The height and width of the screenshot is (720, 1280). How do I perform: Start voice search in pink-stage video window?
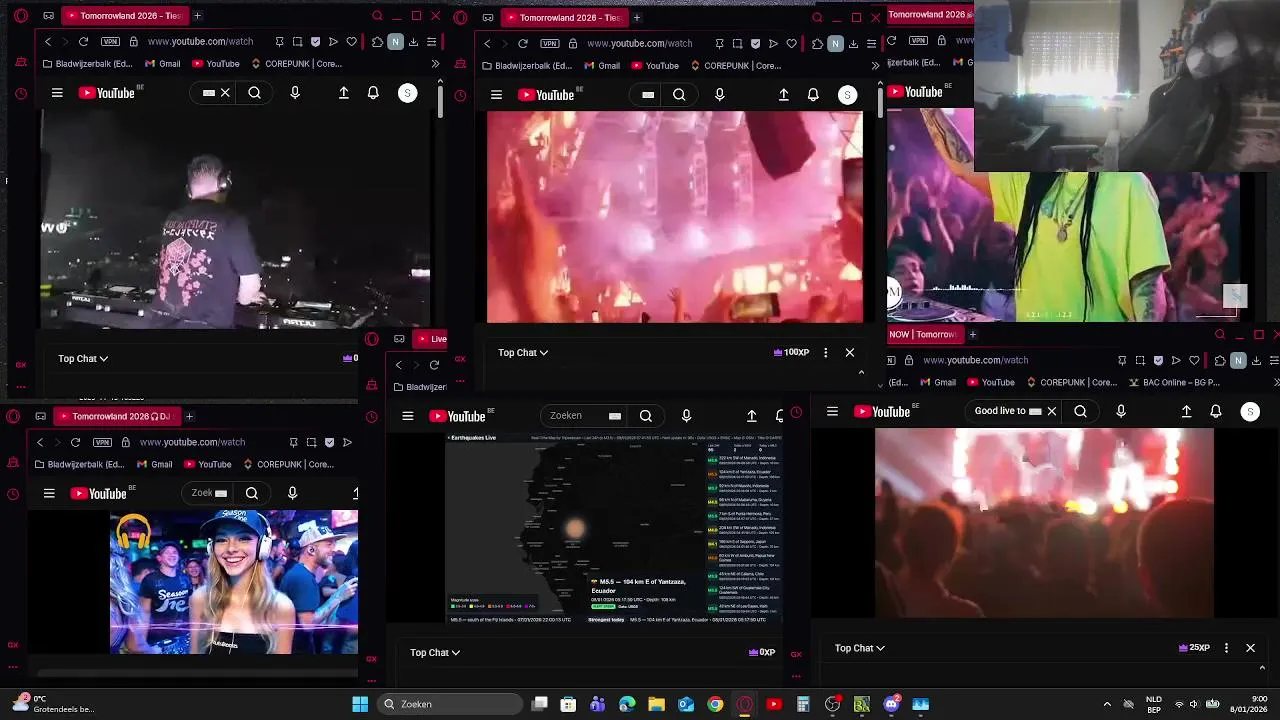click(719, 95)
